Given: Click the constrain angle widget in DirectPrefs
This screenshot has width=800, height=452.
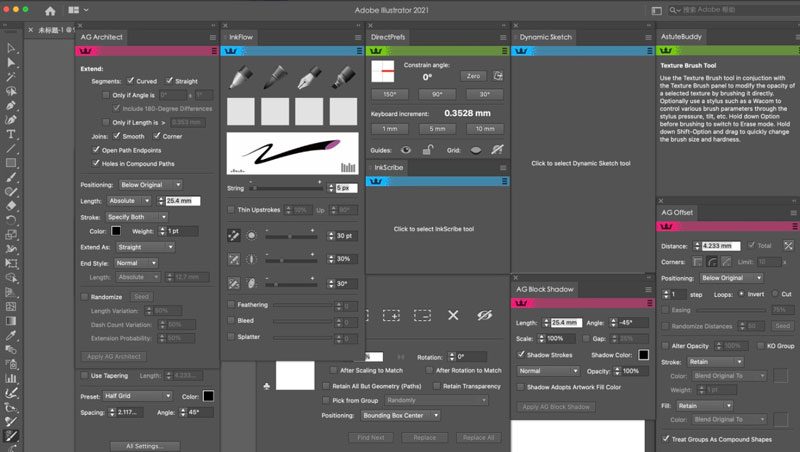Looking at the screenshot, I should tap(383, 71).
